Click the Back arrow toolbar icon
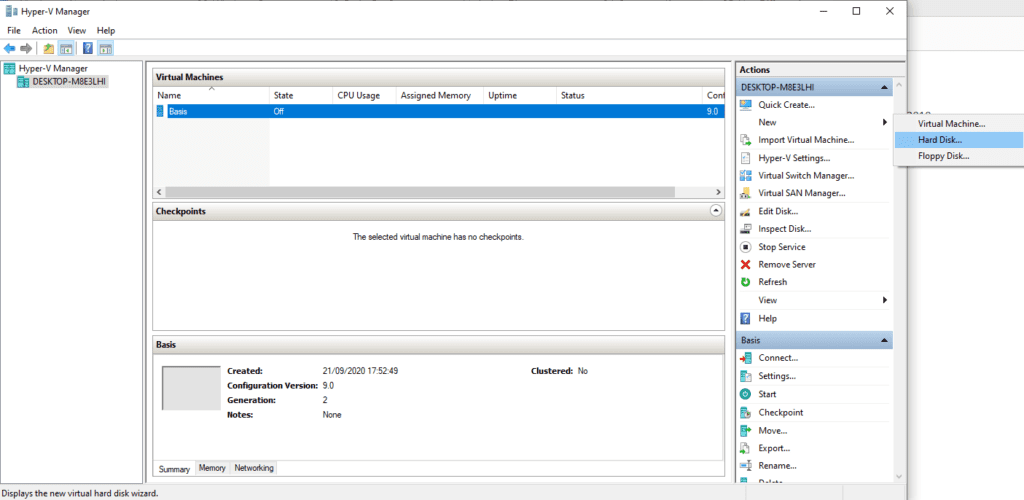The image size is (1024, 500). click(x=9, y=48)
